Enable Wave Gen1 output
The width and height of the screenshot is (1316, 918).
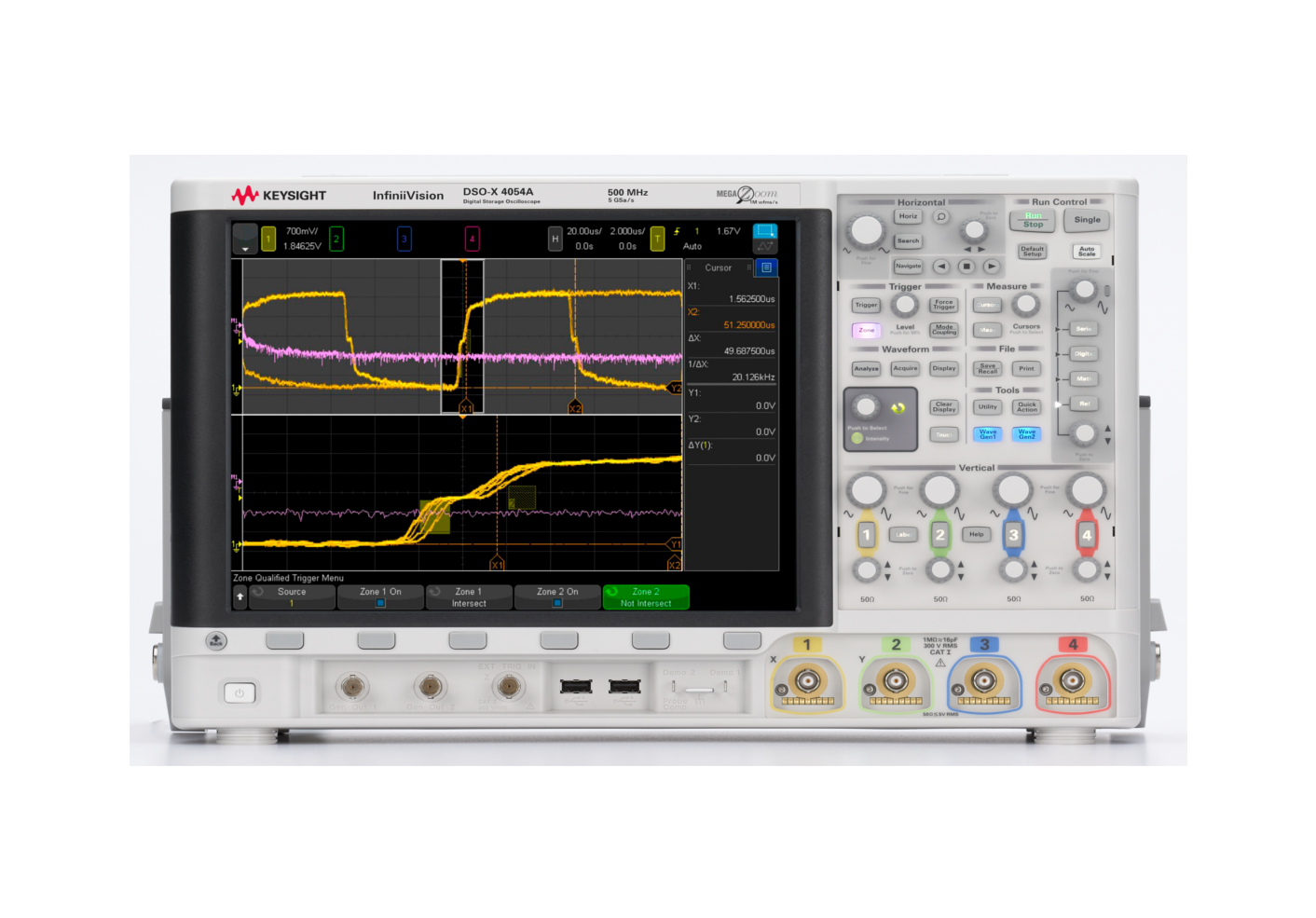click(988, 435)
